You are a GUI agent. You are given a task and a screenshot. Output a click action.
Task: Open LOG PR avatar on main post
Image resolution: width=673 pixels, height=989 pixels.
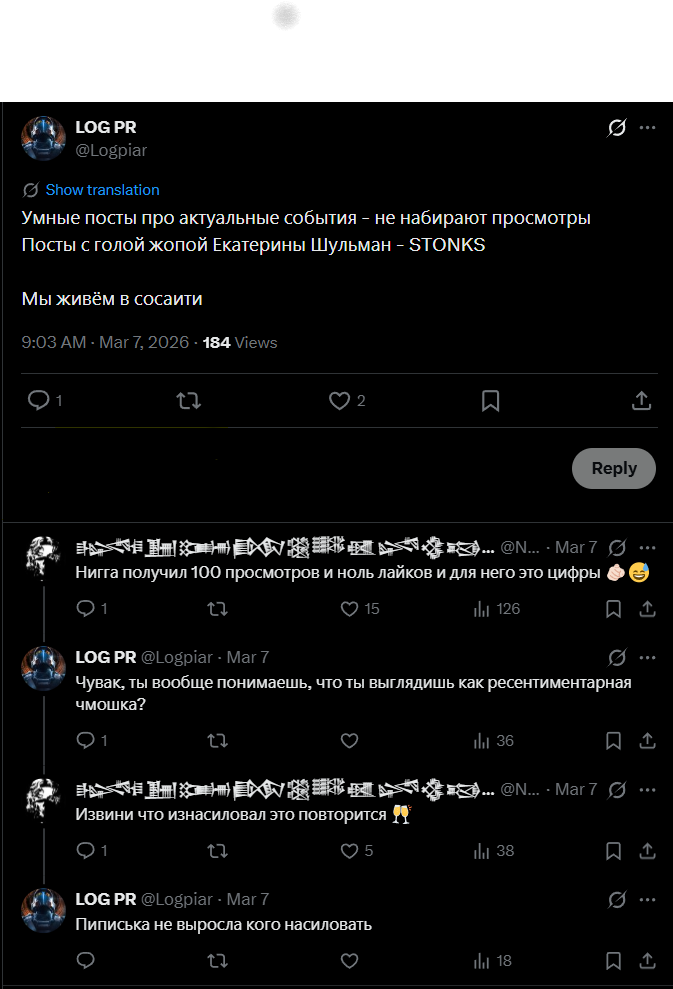[43, 138]
